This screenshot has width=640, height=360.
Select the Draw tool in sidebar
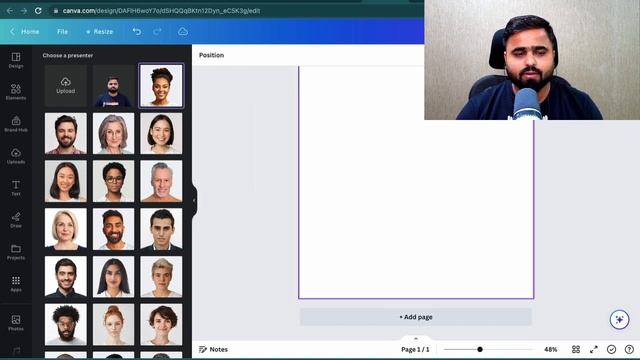16,220
